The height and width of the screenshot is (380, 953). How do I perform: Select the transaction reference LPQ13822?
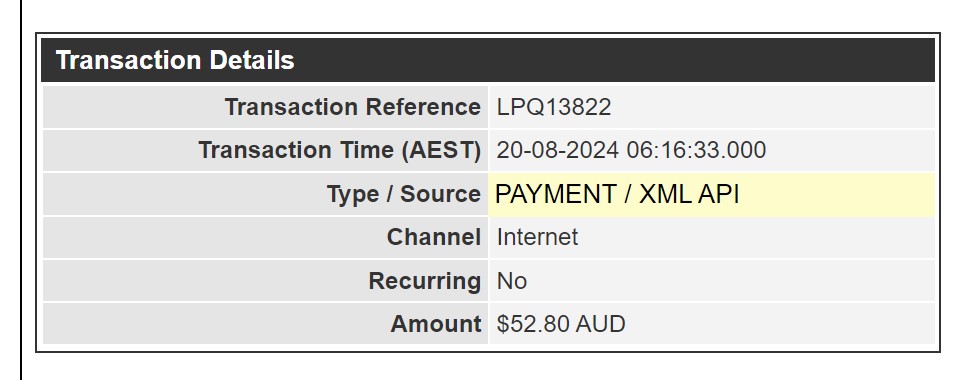pyautogui.click(x=554, y=107)
